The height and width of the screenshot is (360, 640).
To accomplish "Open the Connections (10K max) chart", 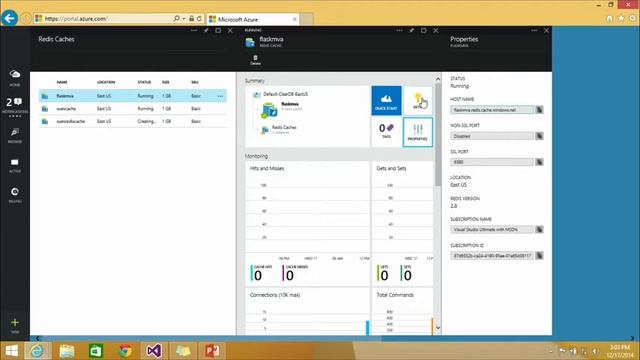I will pos(307,311).
